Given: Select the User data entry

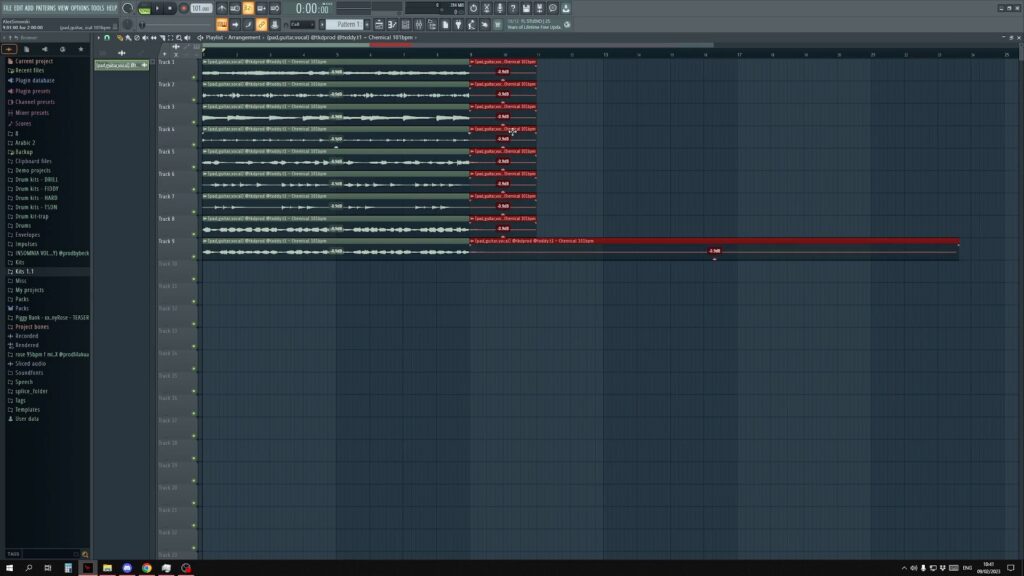Looking at the screenshot, I should click(27, 418).
